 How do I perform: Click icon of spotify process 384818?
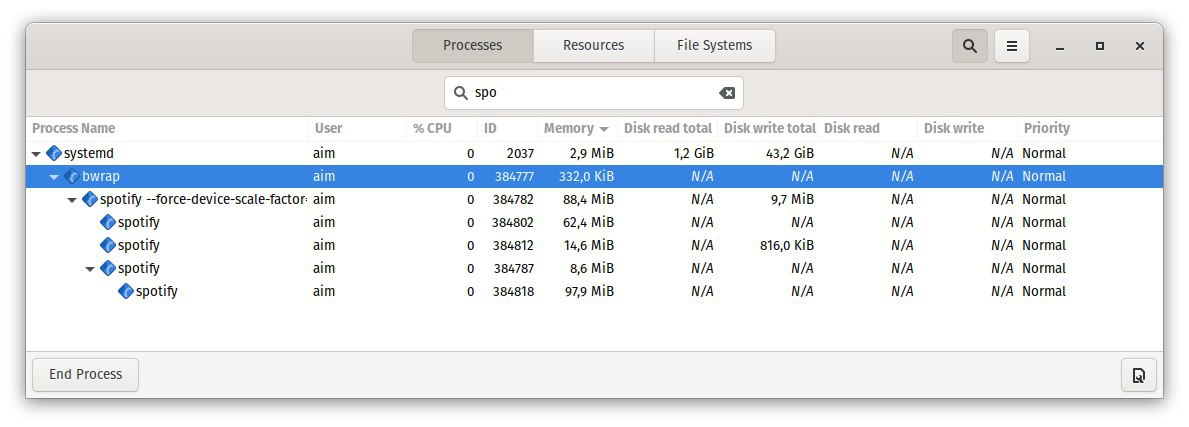126,291
